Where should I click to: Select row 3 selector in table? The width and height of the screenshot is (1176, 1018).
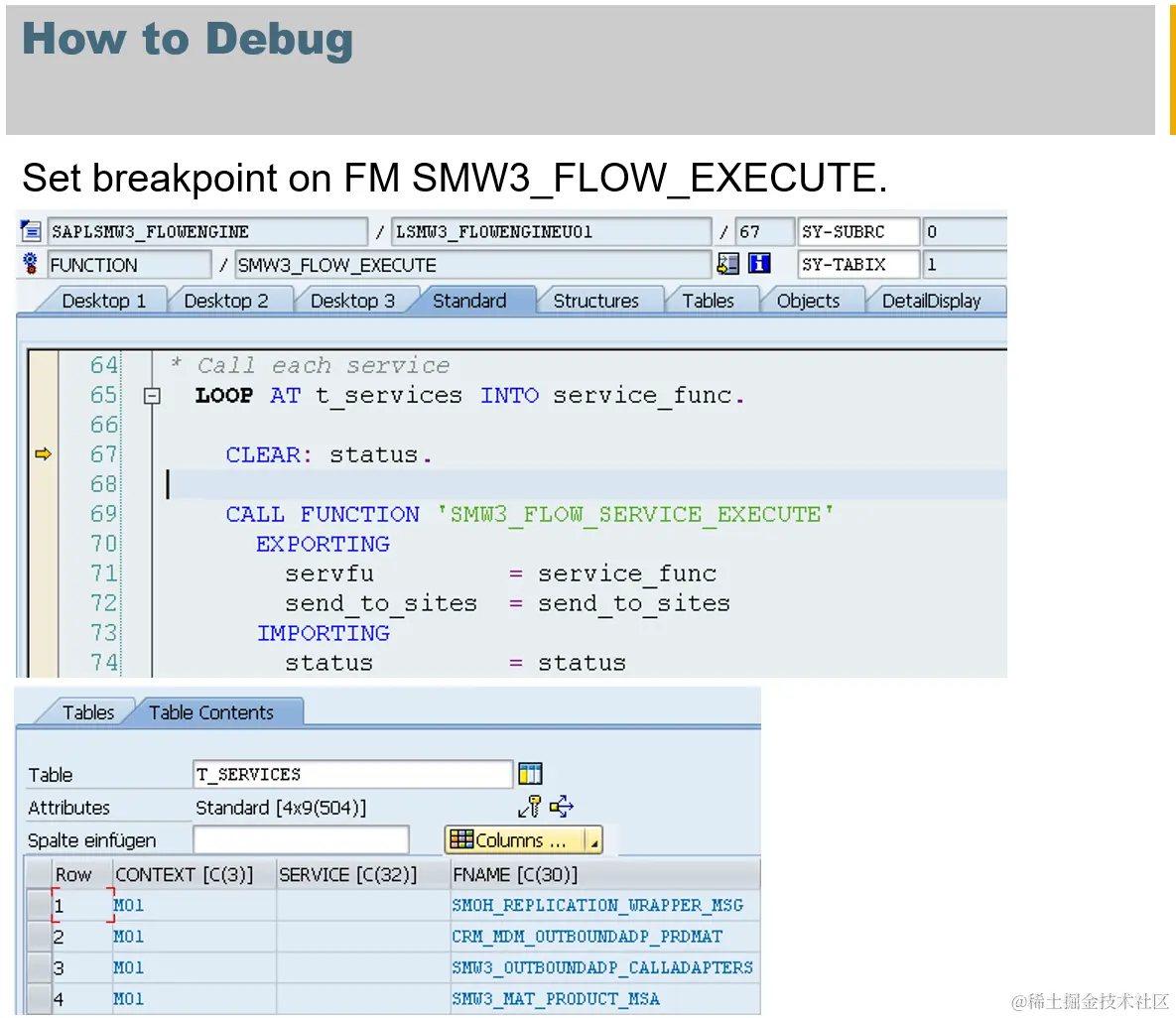39,967
